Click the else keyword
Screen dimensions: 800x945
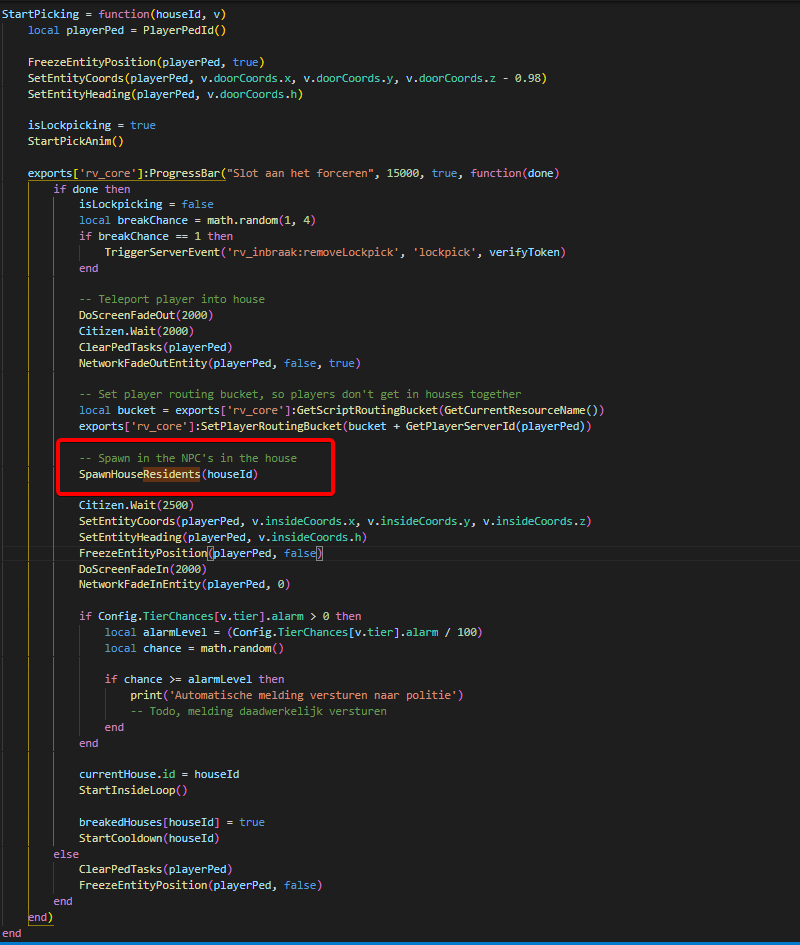(x=66, y=854)
